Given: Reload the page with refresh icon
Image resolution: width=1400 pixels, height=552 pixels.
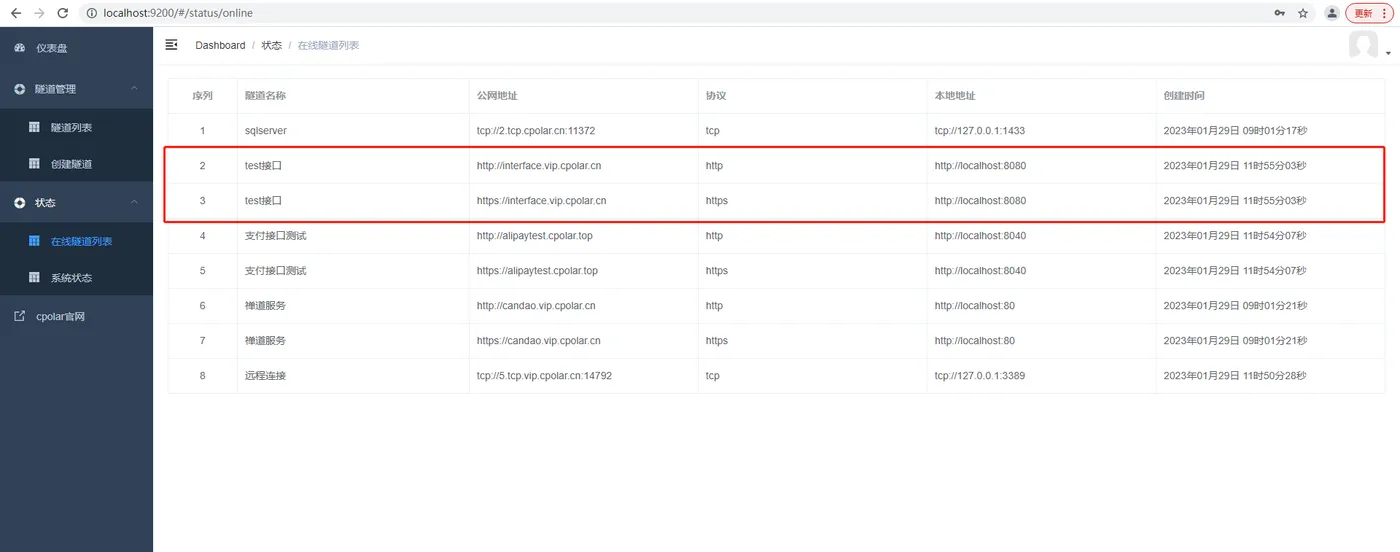Looking at the screenshot, I should (63, 13).
